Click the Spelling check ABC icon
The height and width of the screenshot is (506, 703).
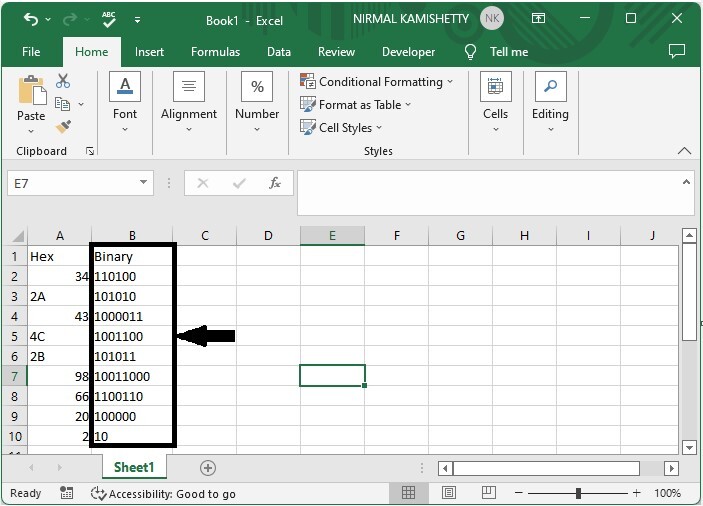click(x=108, y=20)
